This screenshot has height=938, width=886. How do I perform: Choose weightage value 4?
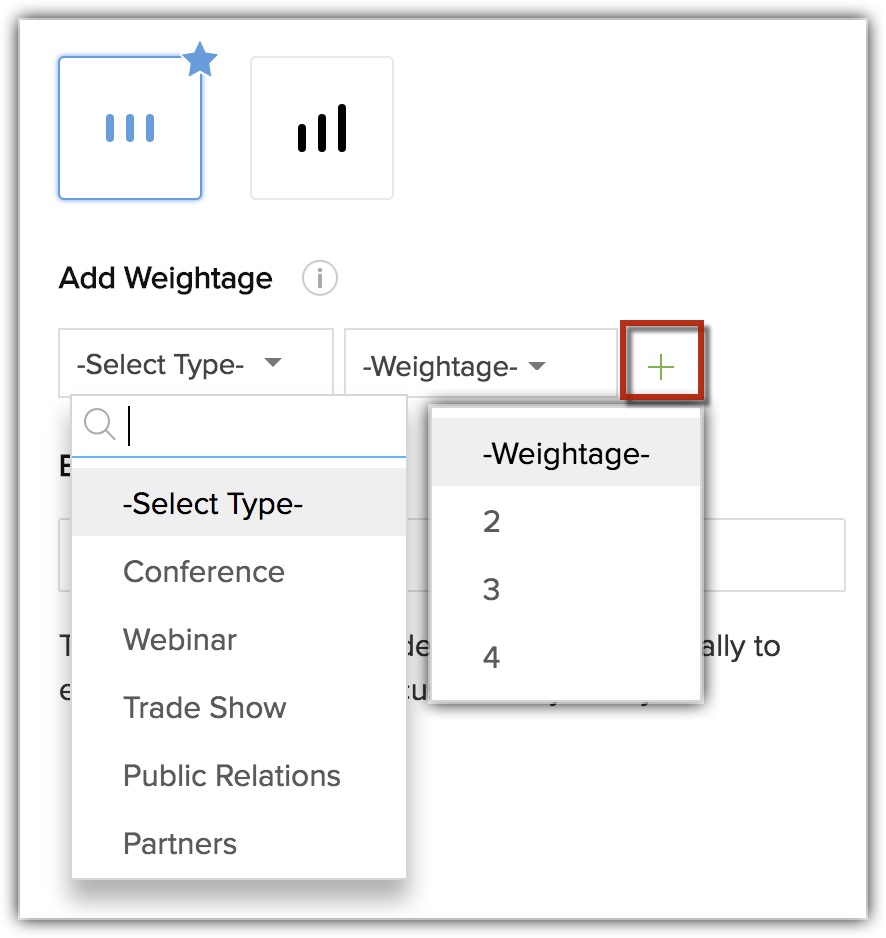tap(491, 658)
